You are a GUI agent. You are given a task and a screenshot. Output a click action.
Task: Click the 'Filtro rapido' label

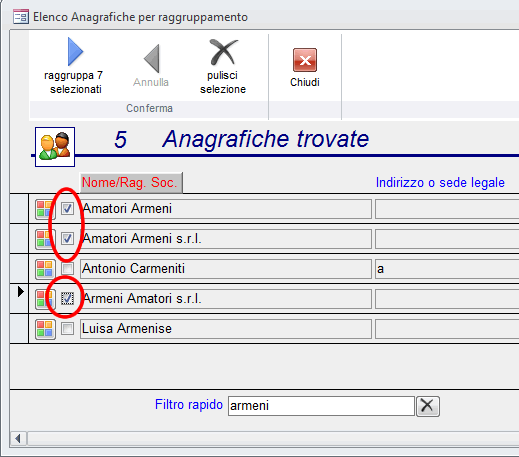[189, 405]
